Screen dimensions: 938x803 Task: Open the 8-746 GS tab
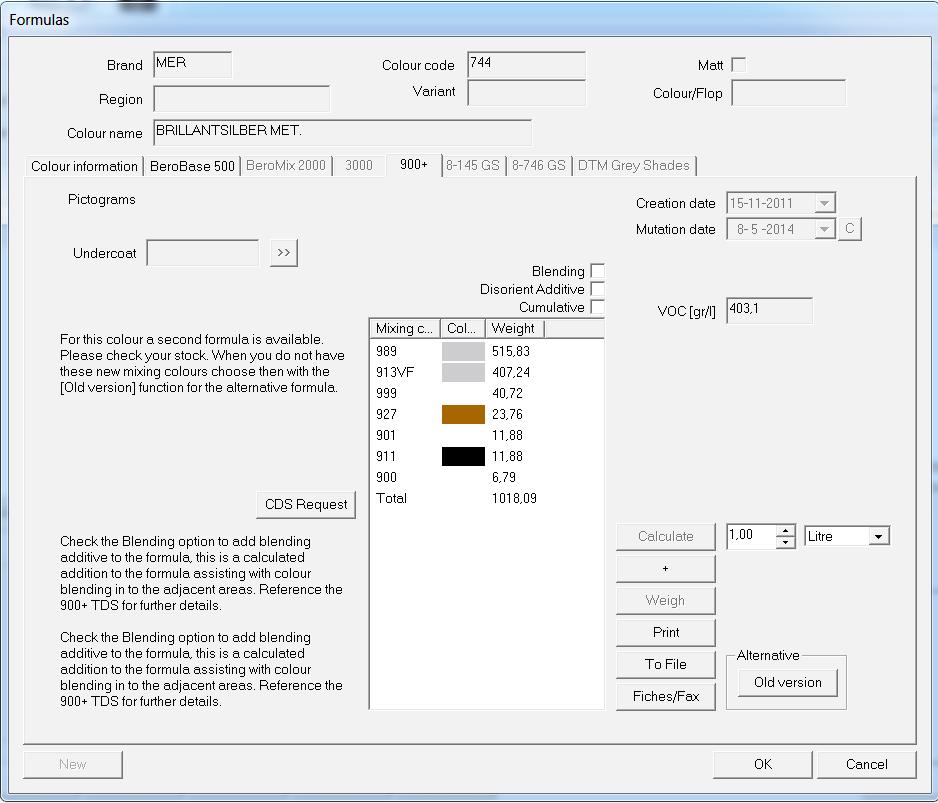(538, 166)
